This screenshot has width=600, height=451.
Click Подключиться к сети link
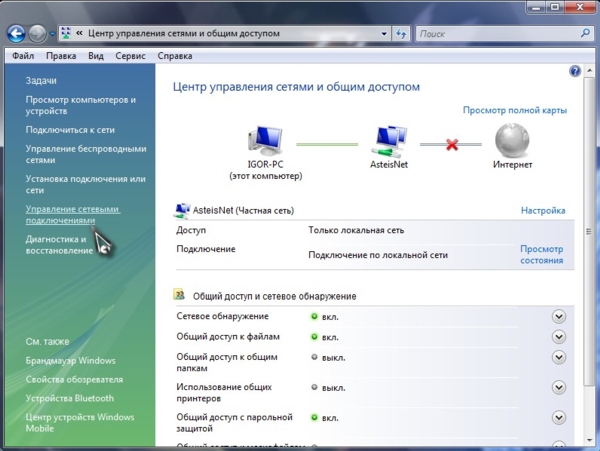pyautogui.click(x=70, y=130)
